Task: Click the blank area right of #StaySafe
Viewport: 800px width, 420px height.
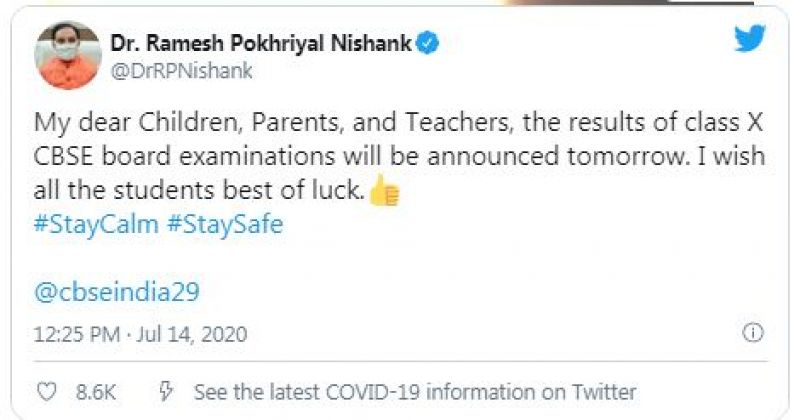Action: tap(500, 224)
